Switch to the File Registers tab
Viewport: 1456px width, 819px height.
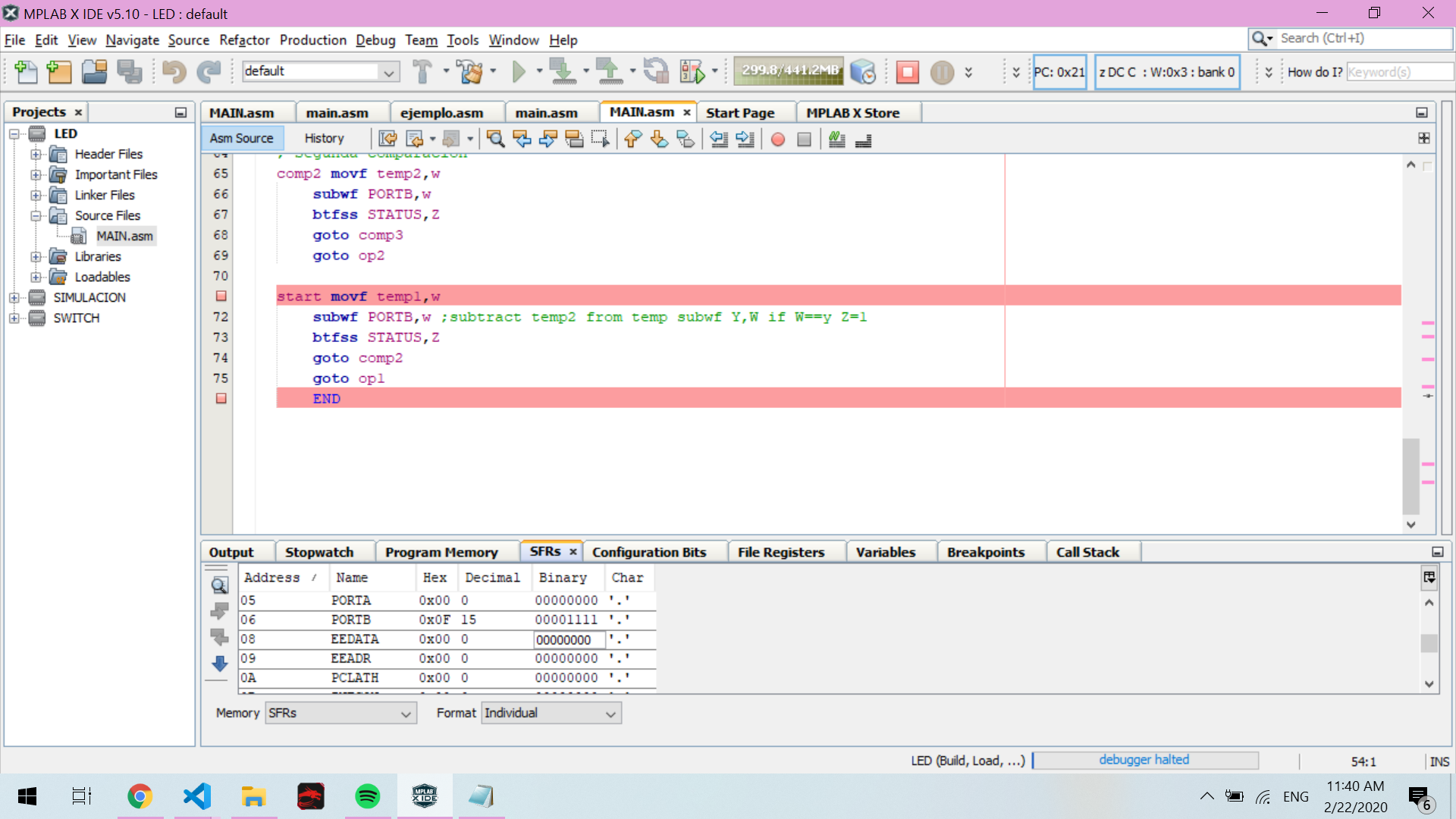(780, 553)
